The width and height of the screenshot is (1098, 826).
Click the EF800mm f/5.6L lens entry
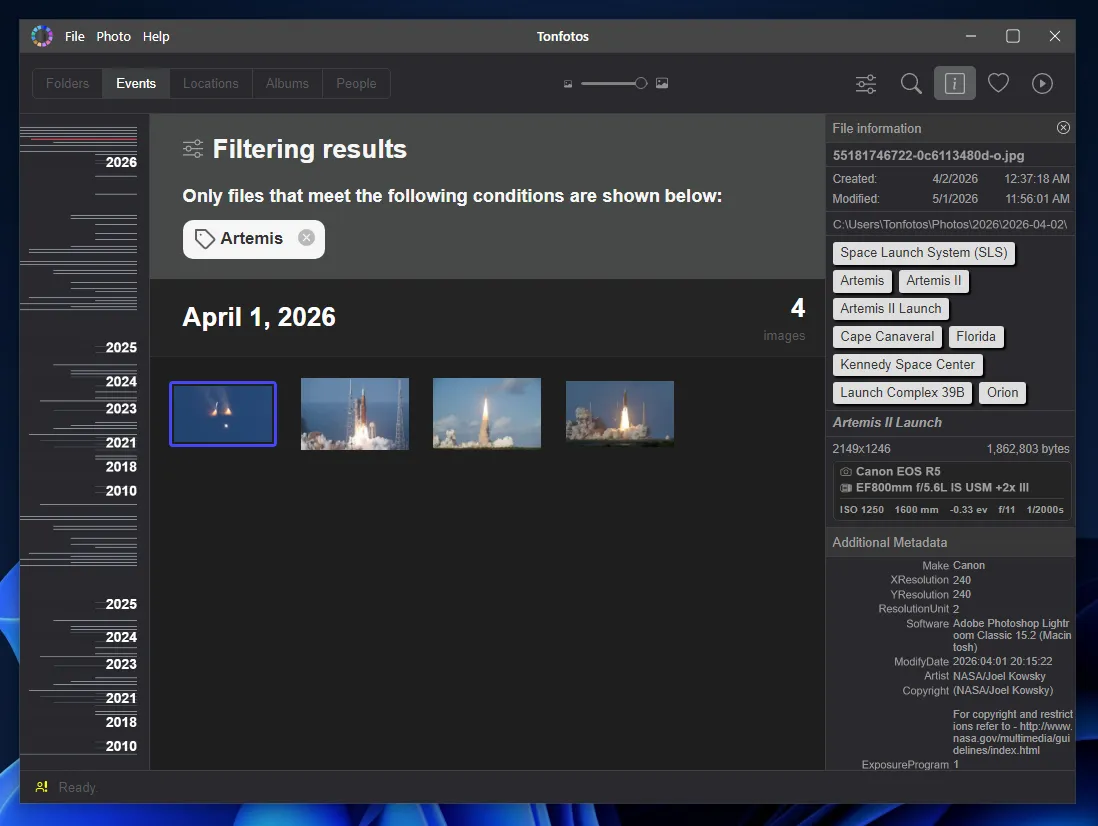coord(942,488)
